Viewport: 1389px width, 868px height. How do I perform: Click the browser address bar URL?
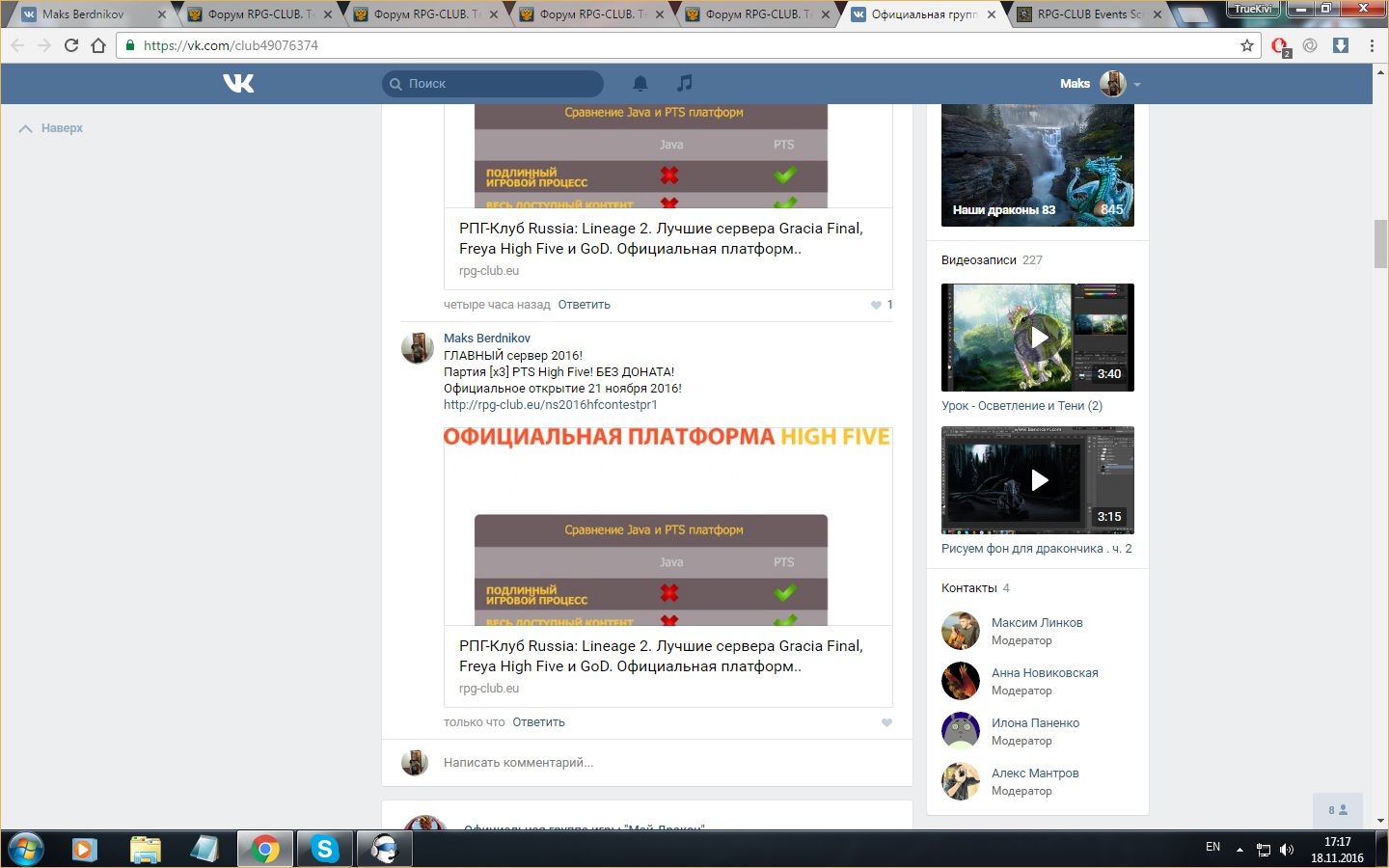click(231, 45)
